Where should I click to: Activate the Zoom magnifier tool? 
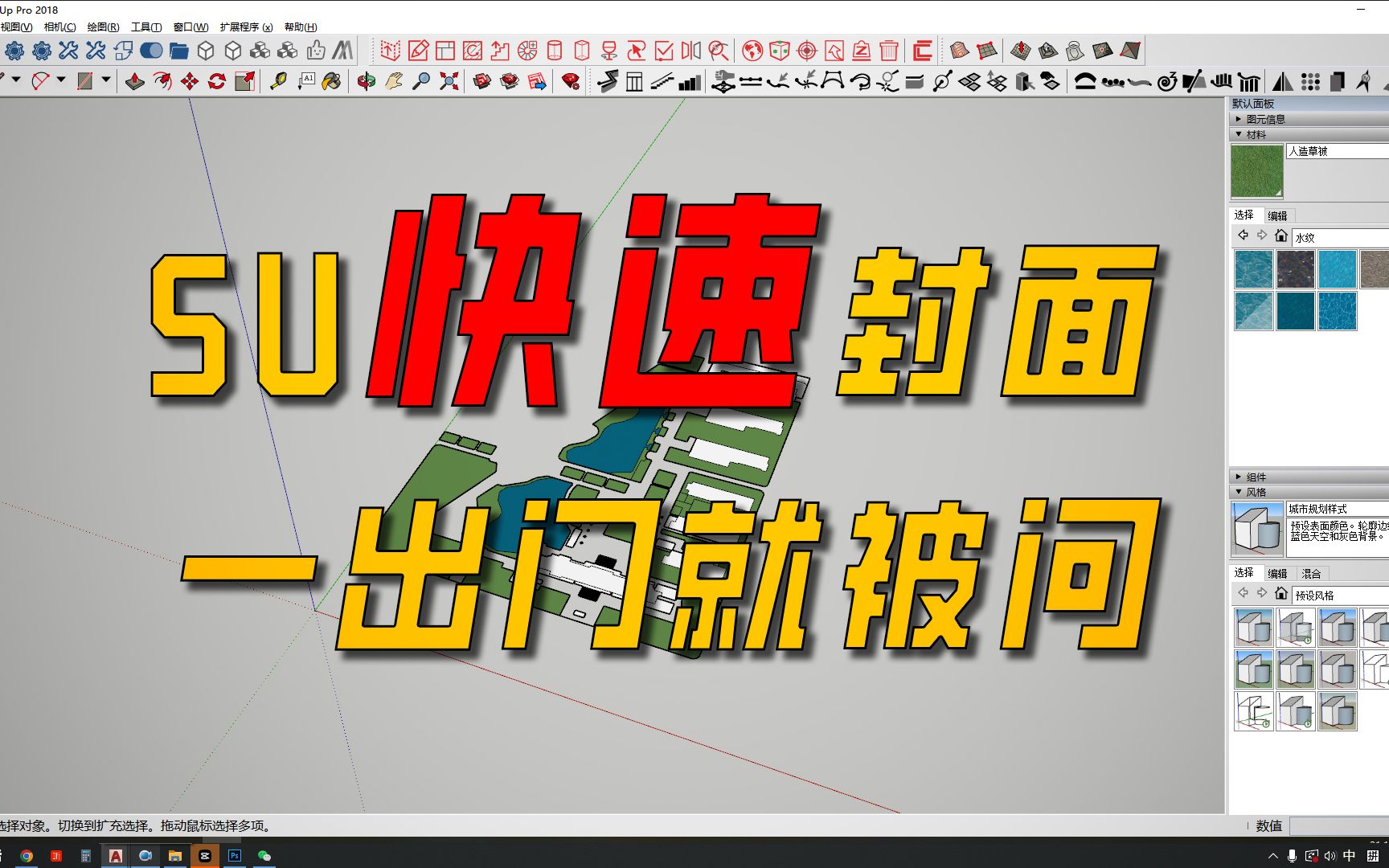tap(421, 81)
